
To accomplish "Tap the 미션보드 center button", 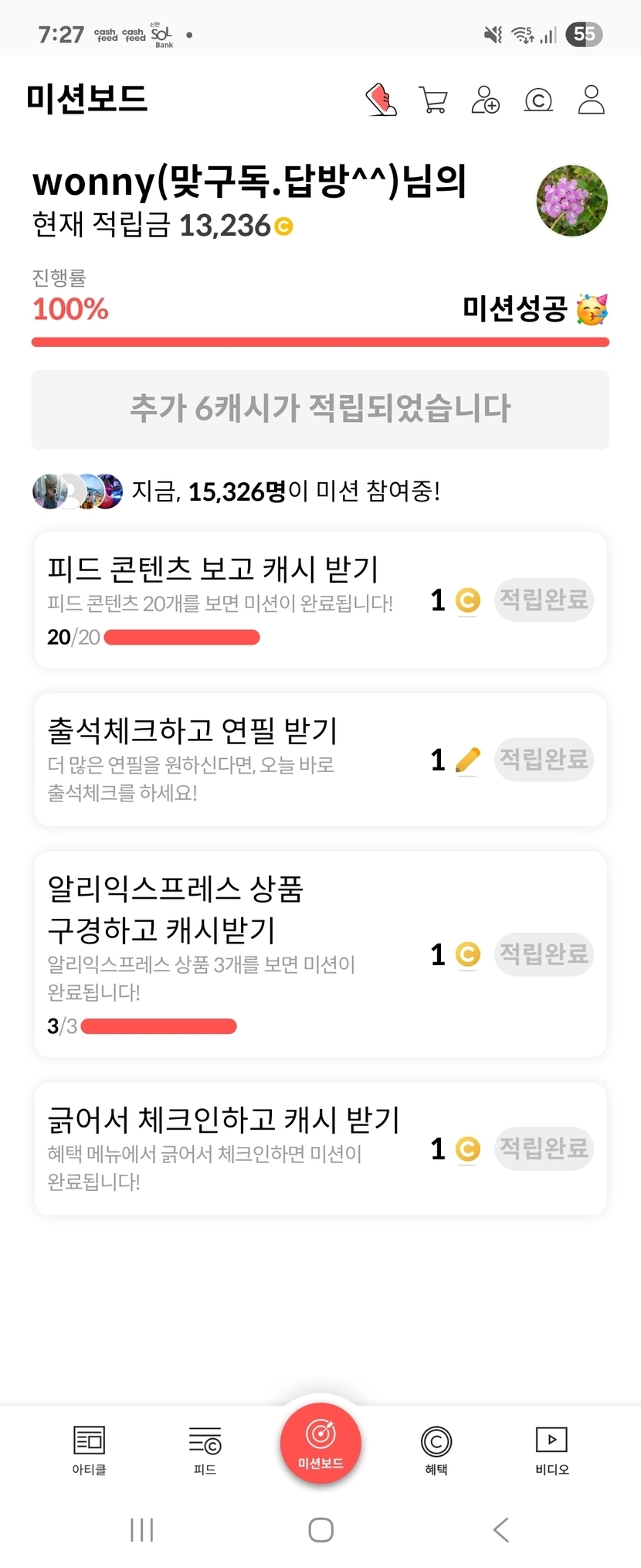I will [320, 1444].
